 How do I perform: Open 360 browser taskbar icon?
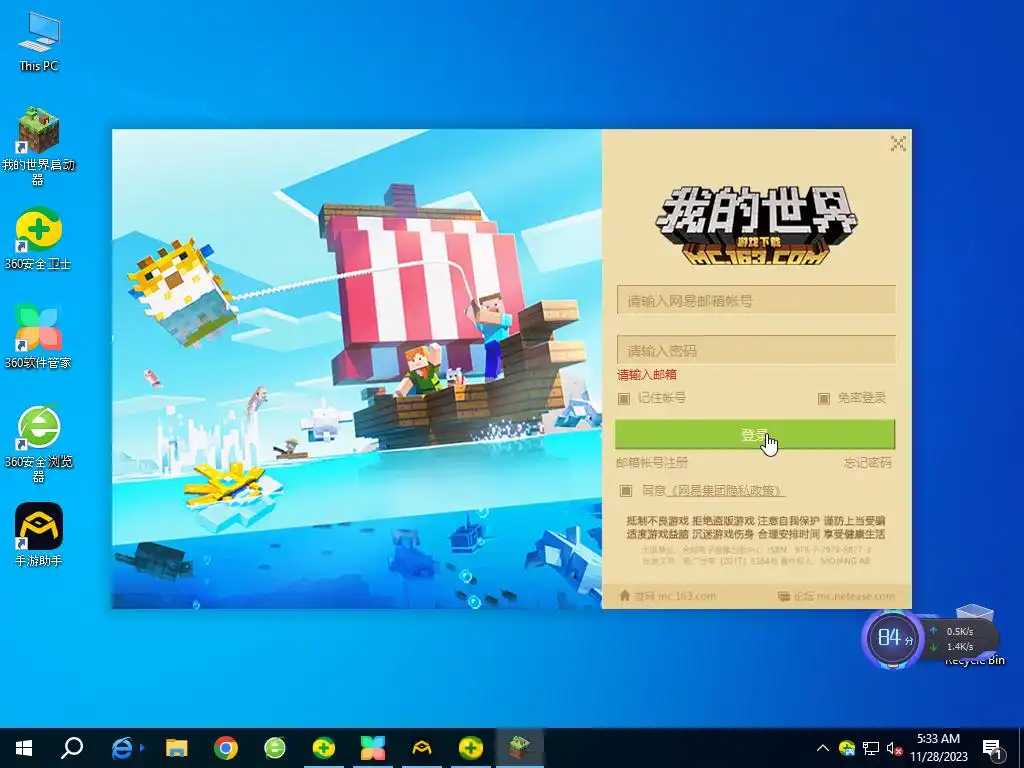pyautogui.click(x=274, y=748)
